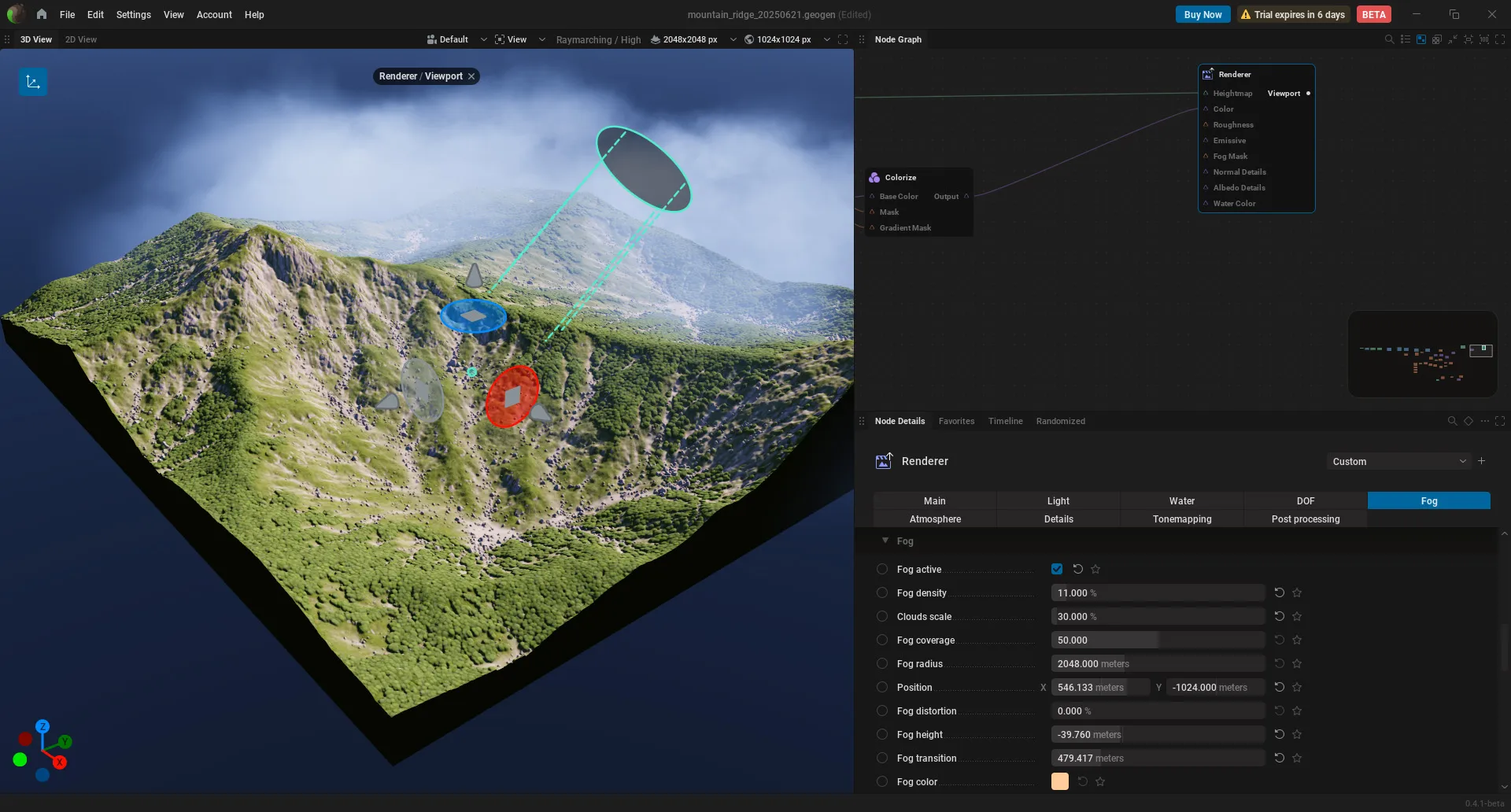Maximize the 3D viewport fullscreen icon
The image size is (1511, 812).
pyautogui.click(x=843, y=39)
